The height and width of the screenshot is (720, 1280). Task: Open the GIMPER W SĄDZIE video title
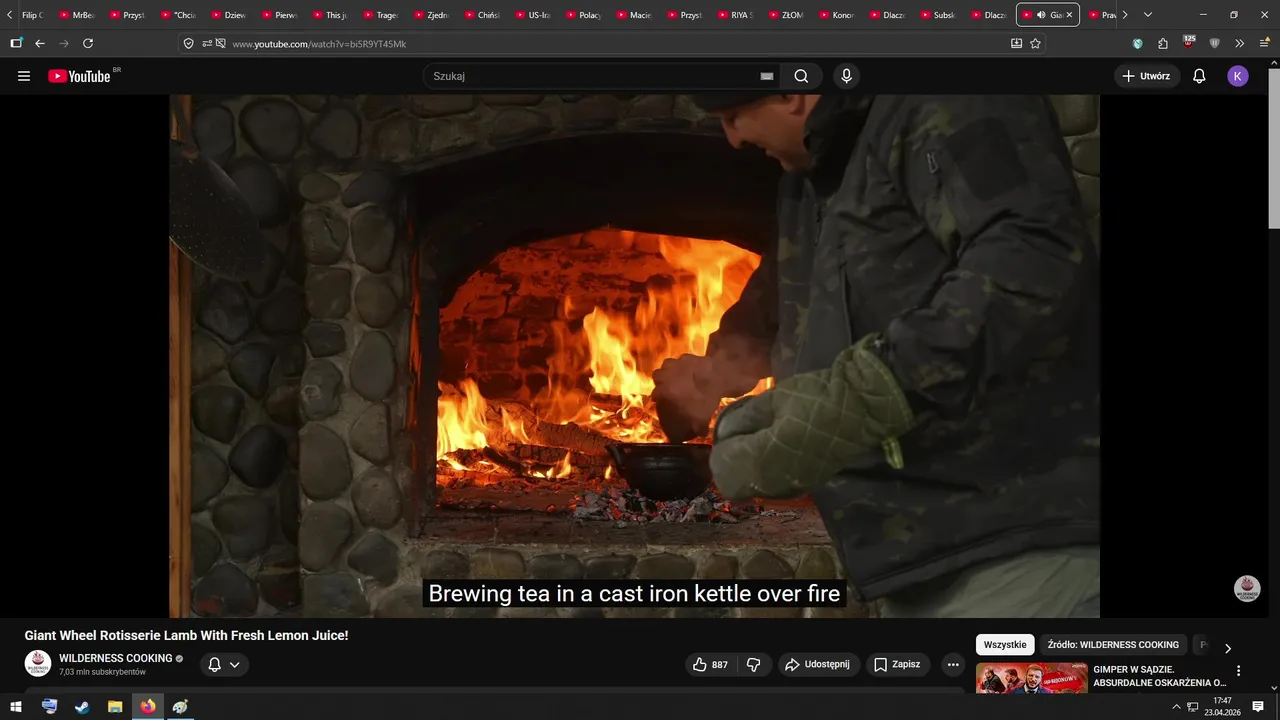click(x=1160, y=676)
